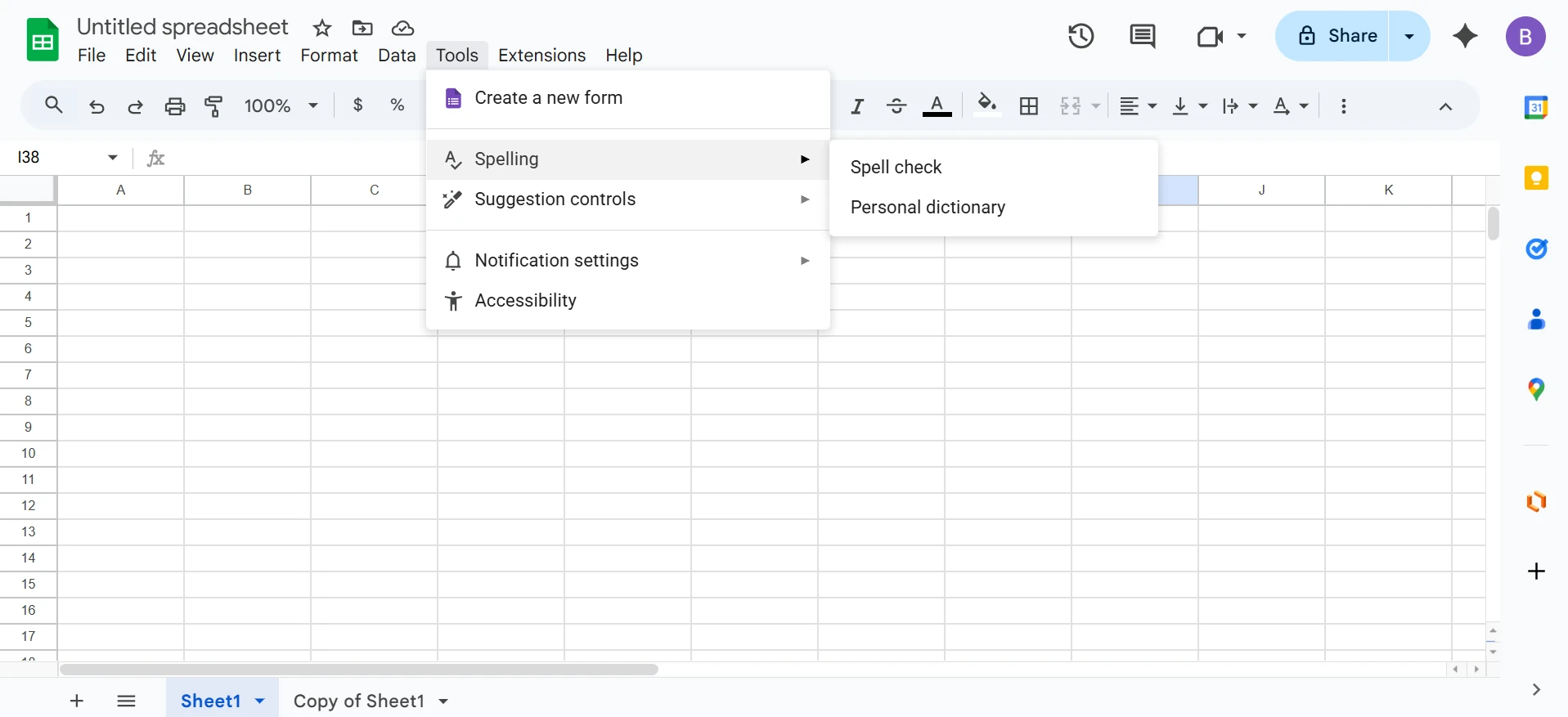This screenshot has width=1568, height=717.
Task: Open the zoom 100% dropdown
Action: click(x=281, y=106)
